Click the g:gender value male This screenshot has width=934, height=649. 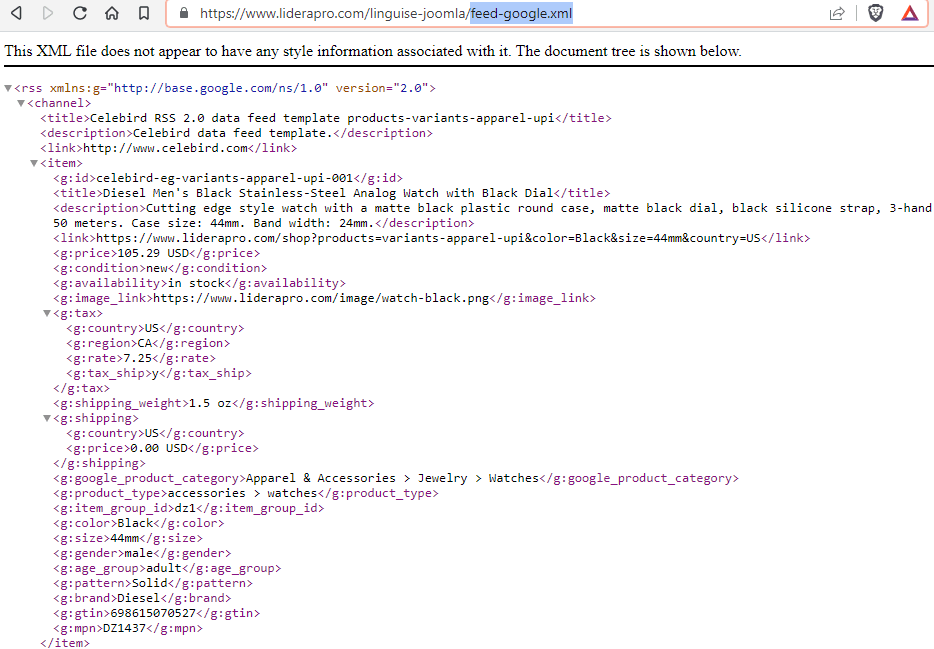point(139,553)
